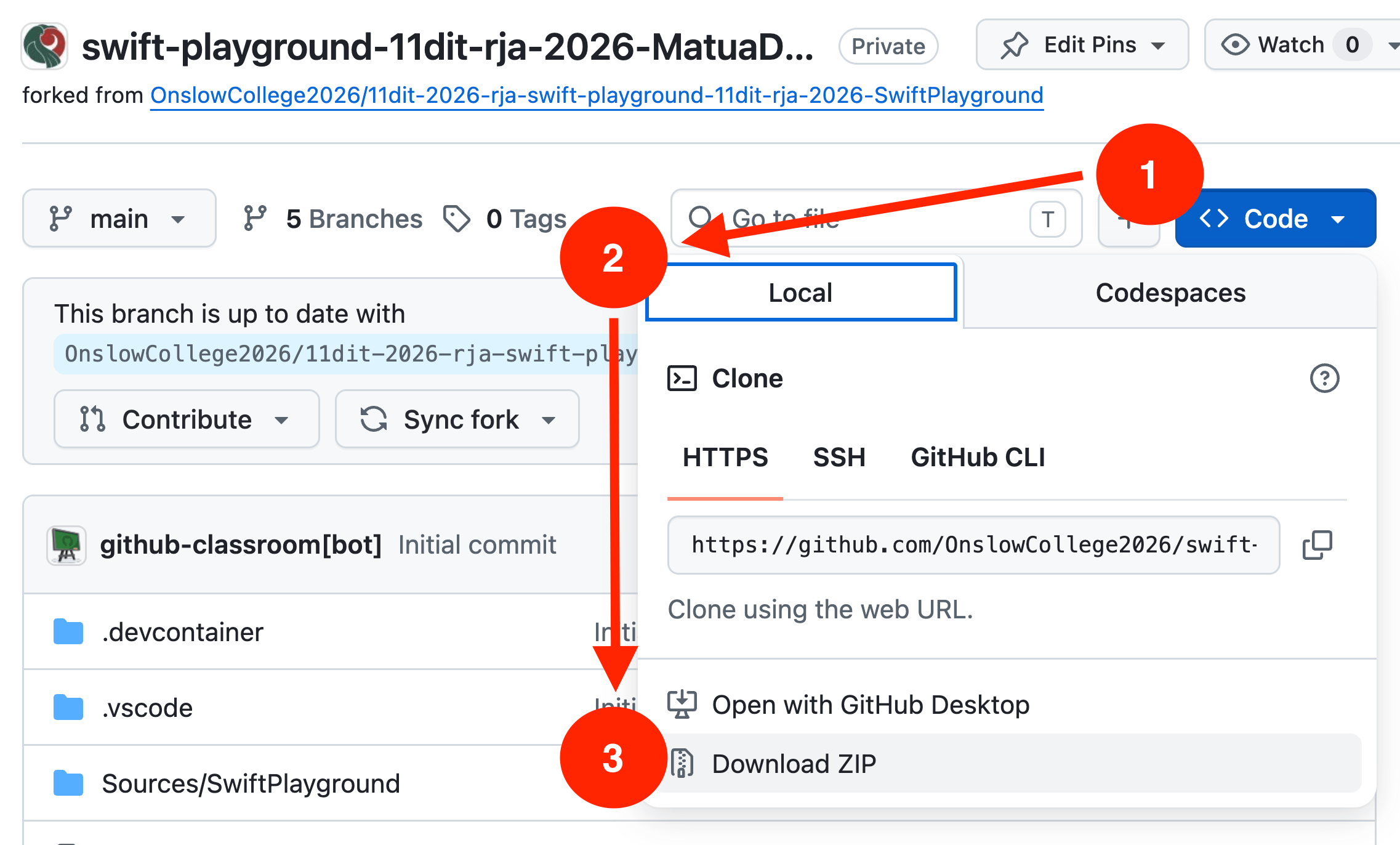Screen dimensions: 1400x845
Task: View 5 Branches
Action: pos(332,219)
